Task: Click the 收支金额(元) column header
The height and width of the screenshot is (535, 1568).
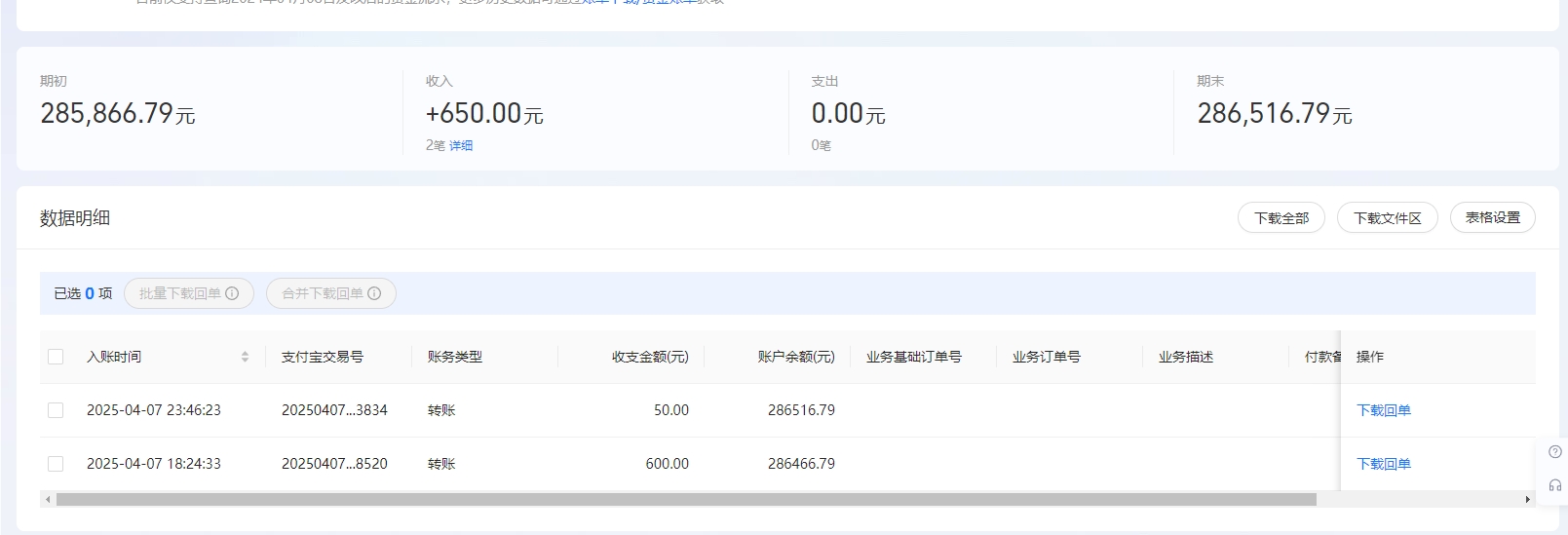Action: pos(650,357)
